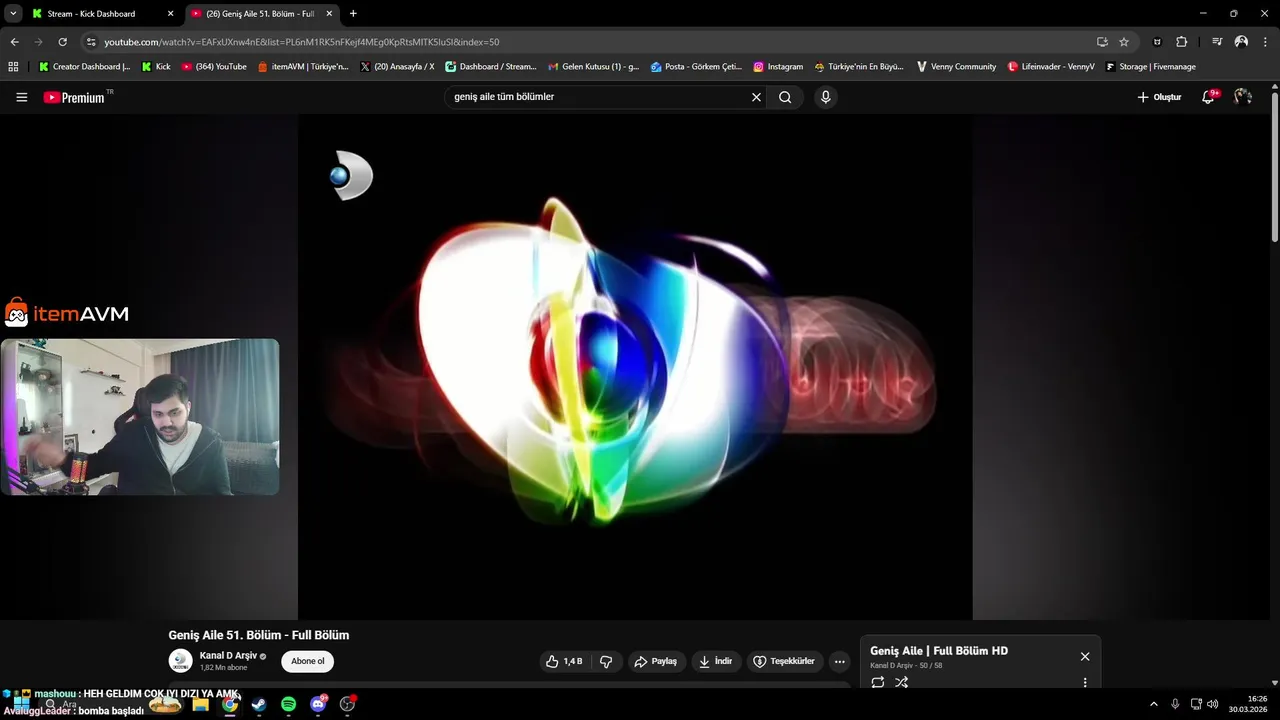Open Lifeinvader - VennyV bookmark
1280x720 pixels.
pyautogui.click(x=1050, y=67)
